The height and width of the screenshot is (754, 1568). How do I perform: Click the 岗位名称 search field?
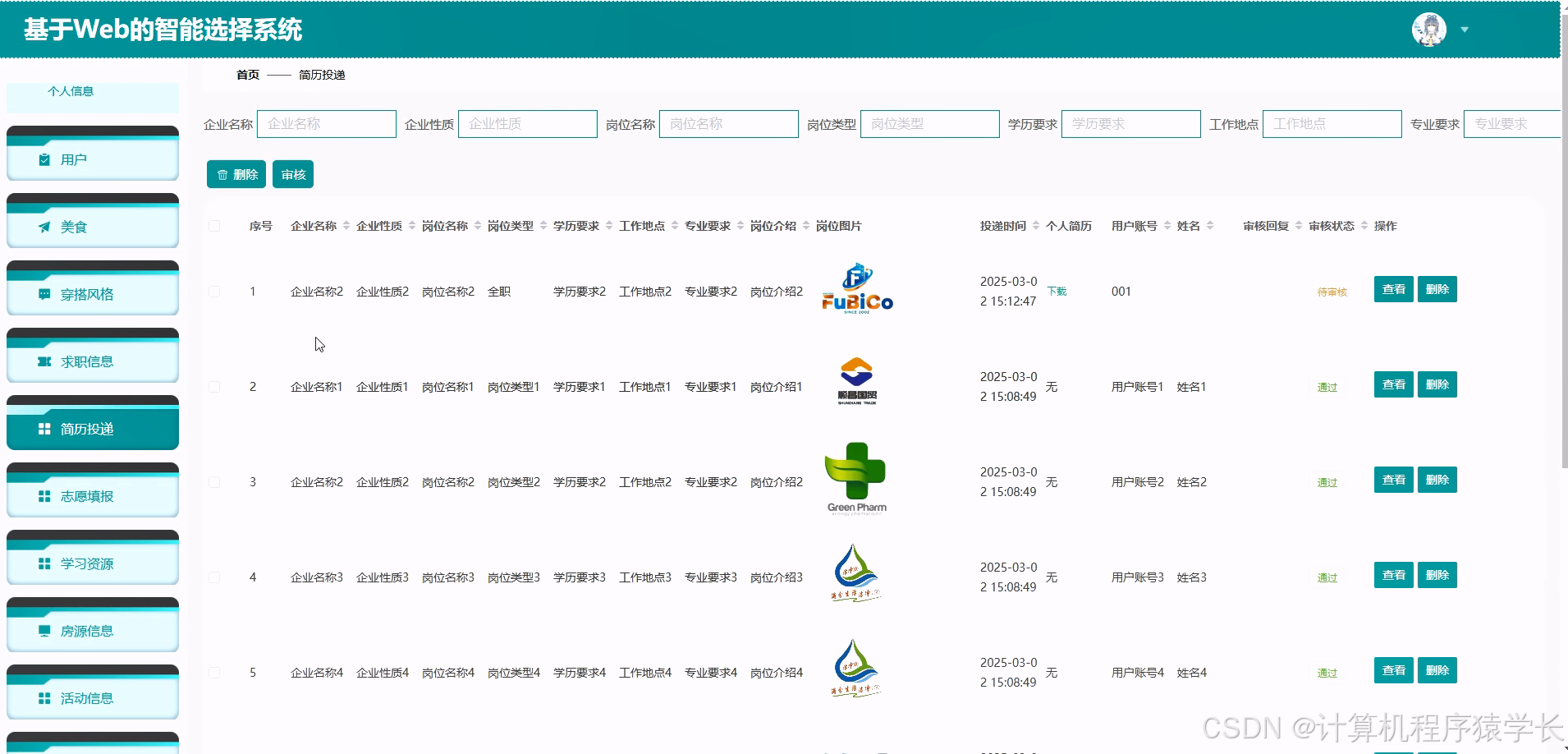729,124
